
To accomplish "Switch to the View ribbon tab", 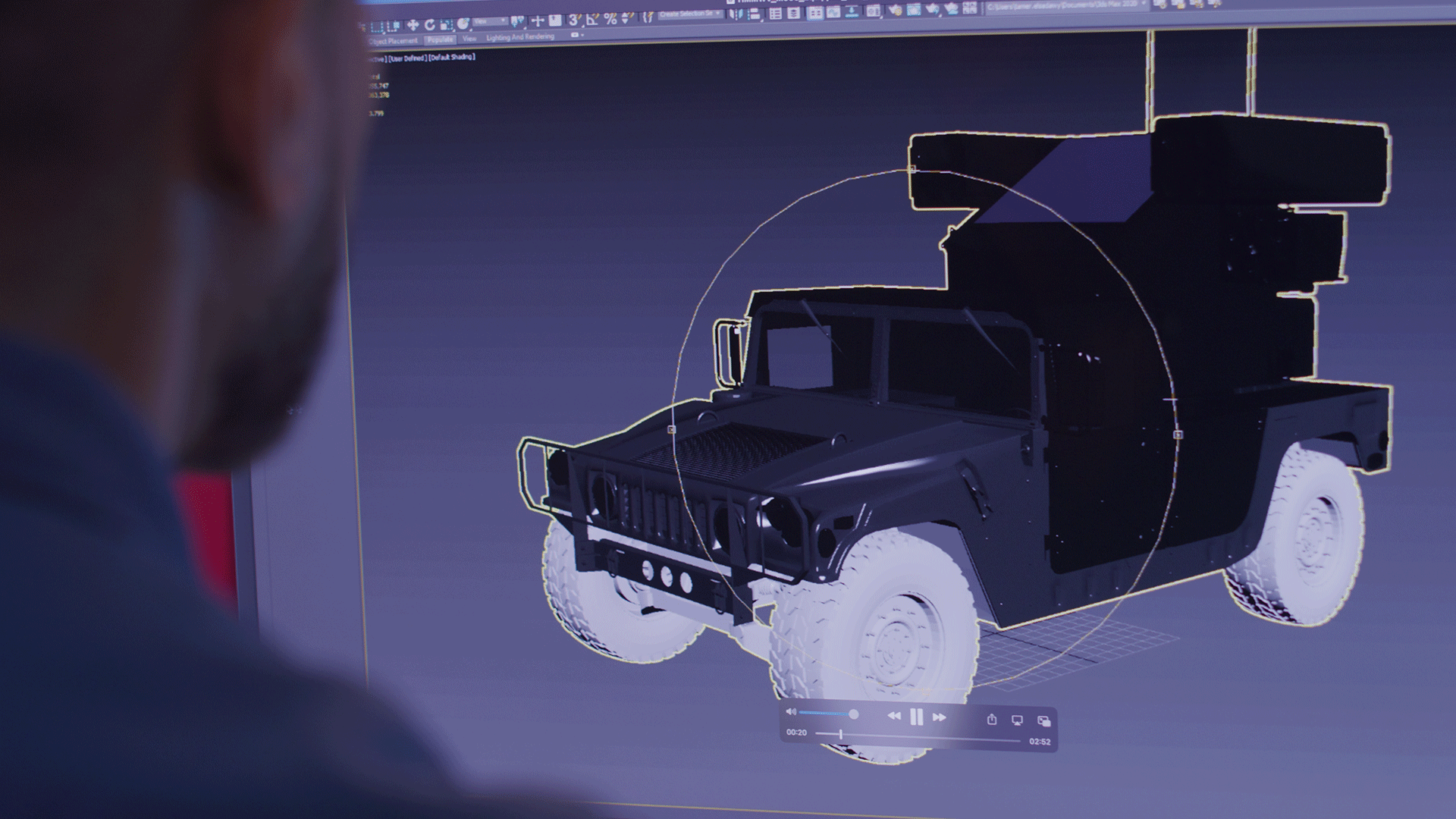I will point(469,39).
